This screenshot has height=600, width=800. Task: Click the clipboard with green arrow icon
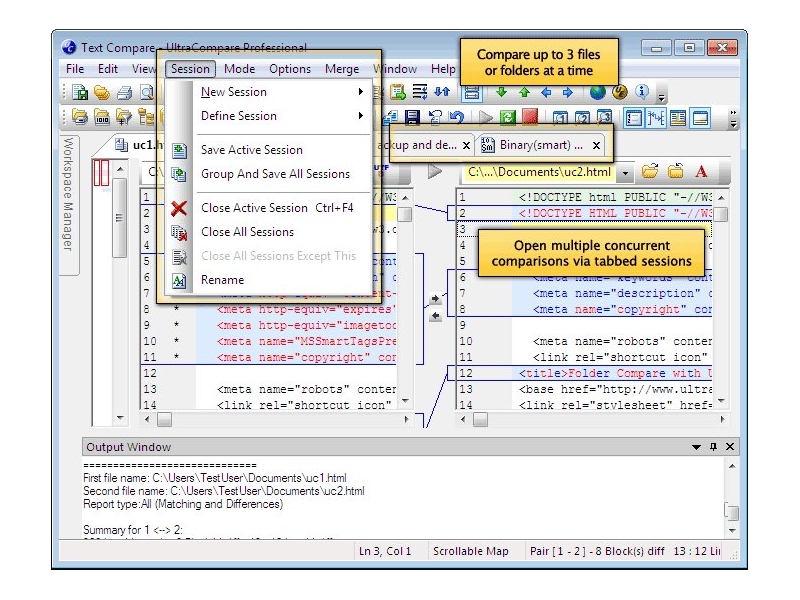tap(398, 92)
